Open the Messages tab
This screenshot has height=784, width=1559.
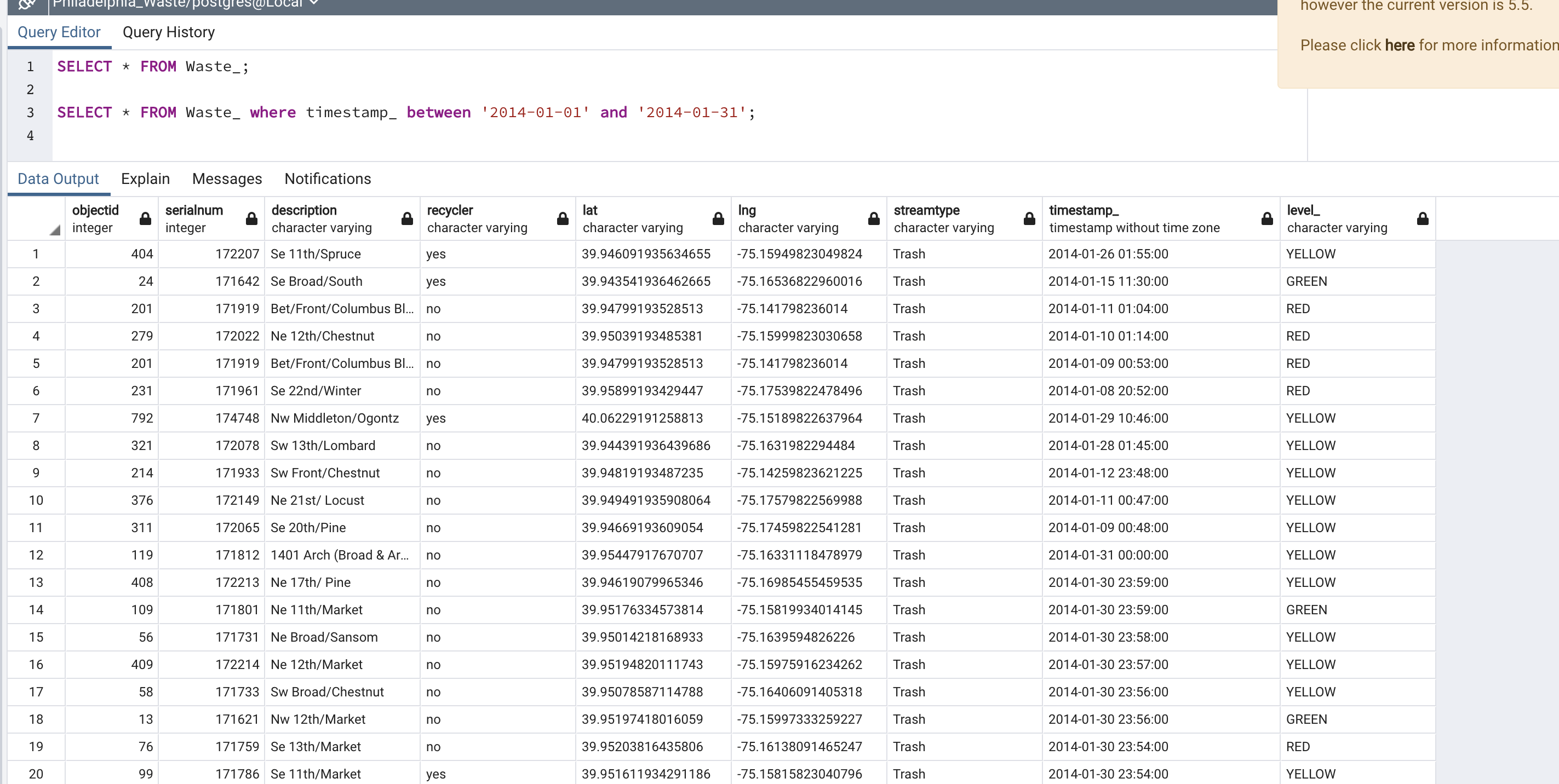[x=227, y=178]
